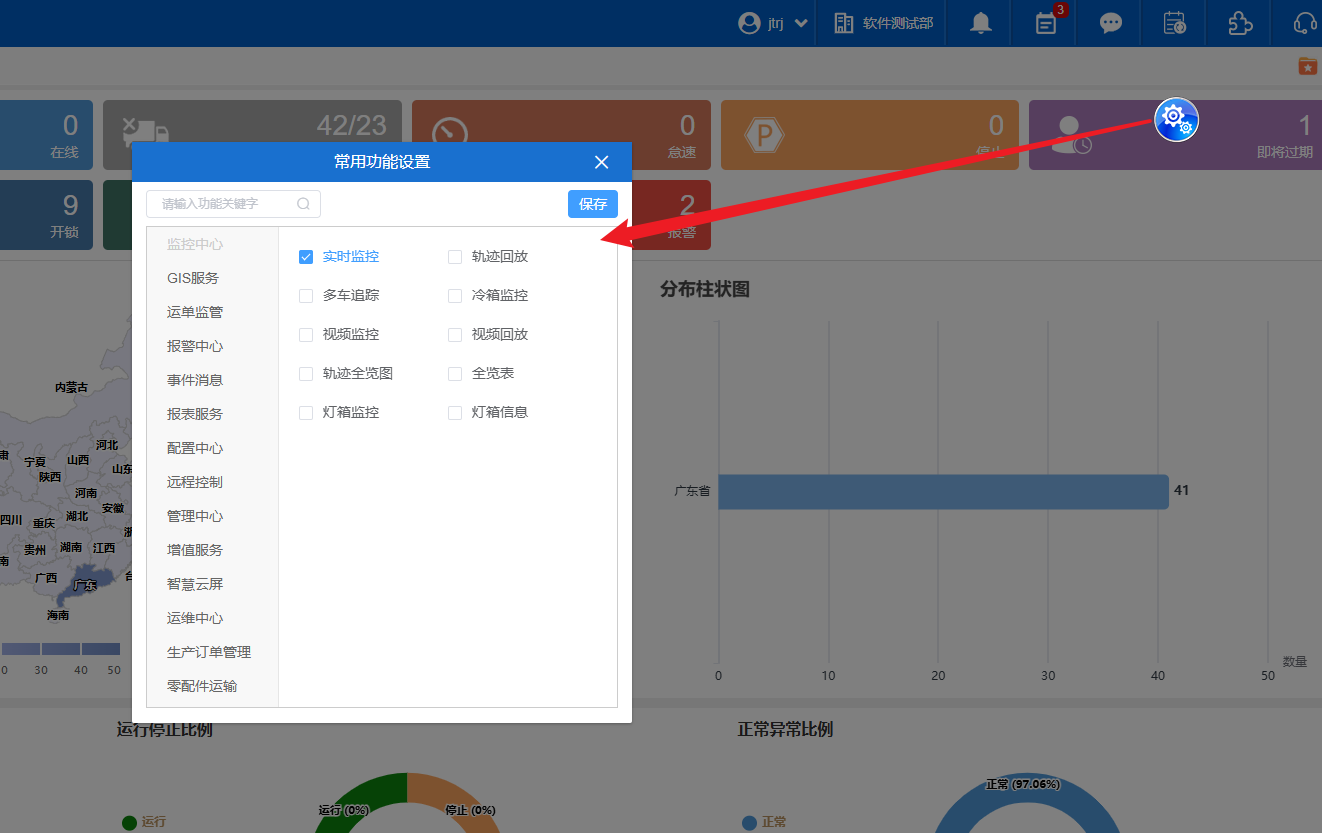Click the calendar schedule icon in header
The image size is (1322, 833).
pos(1174,23)
